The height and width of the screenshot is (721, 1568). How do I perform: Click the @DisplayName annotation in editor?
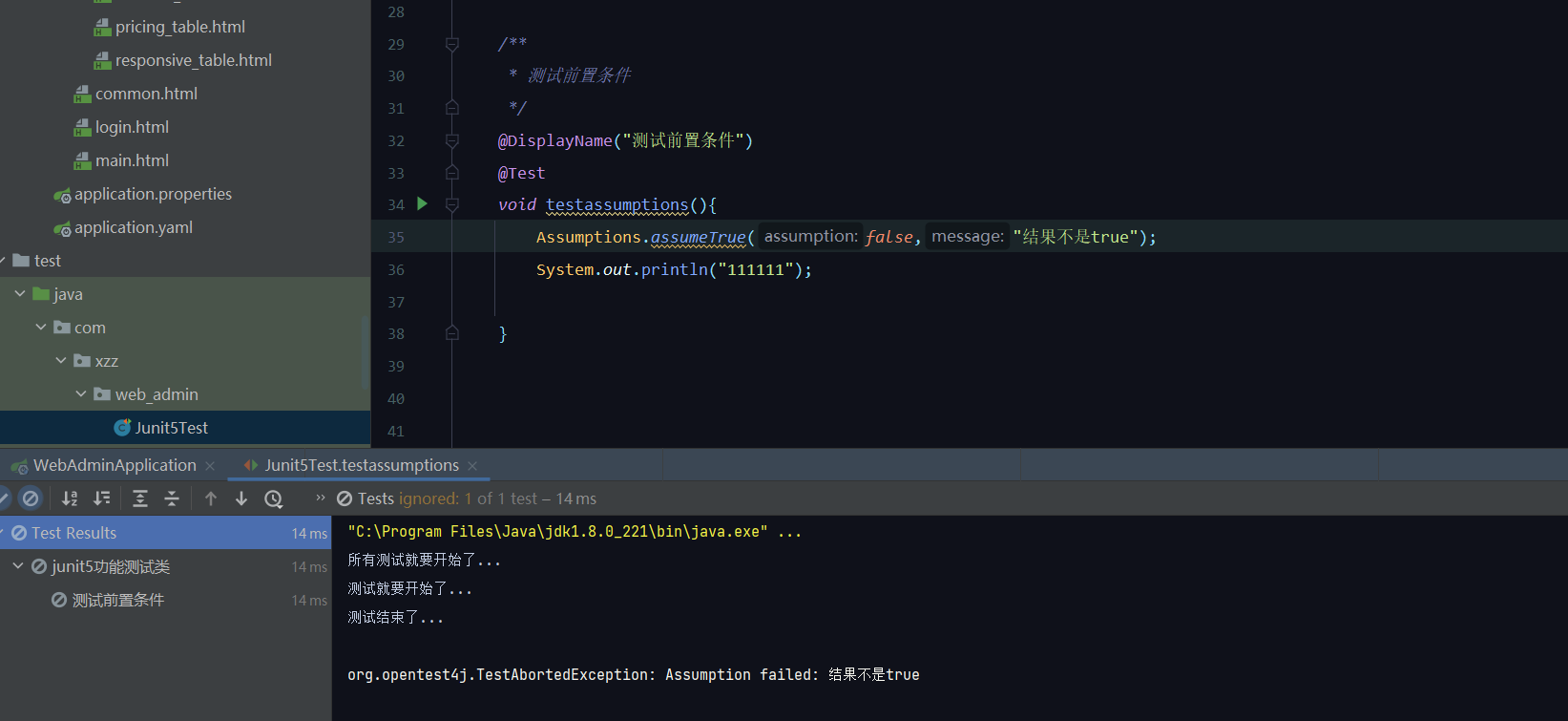point(555,140)
